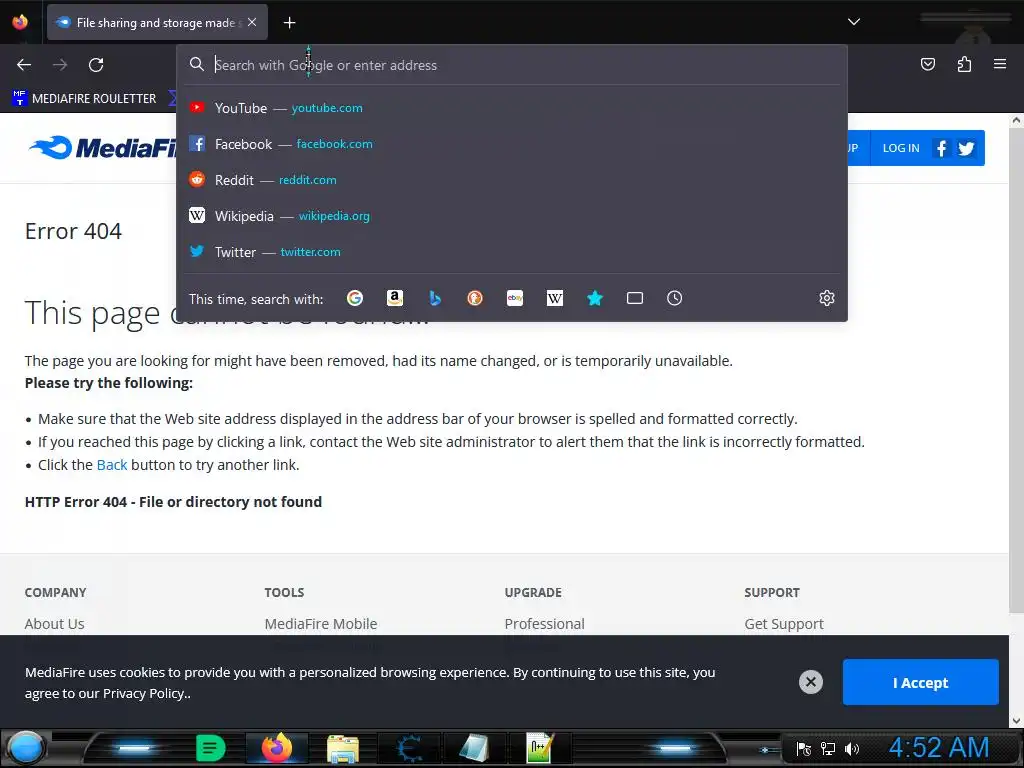Open the list all tabs dropdown
The width and height of the screenshot is (1024, 768).
(854, 22)
